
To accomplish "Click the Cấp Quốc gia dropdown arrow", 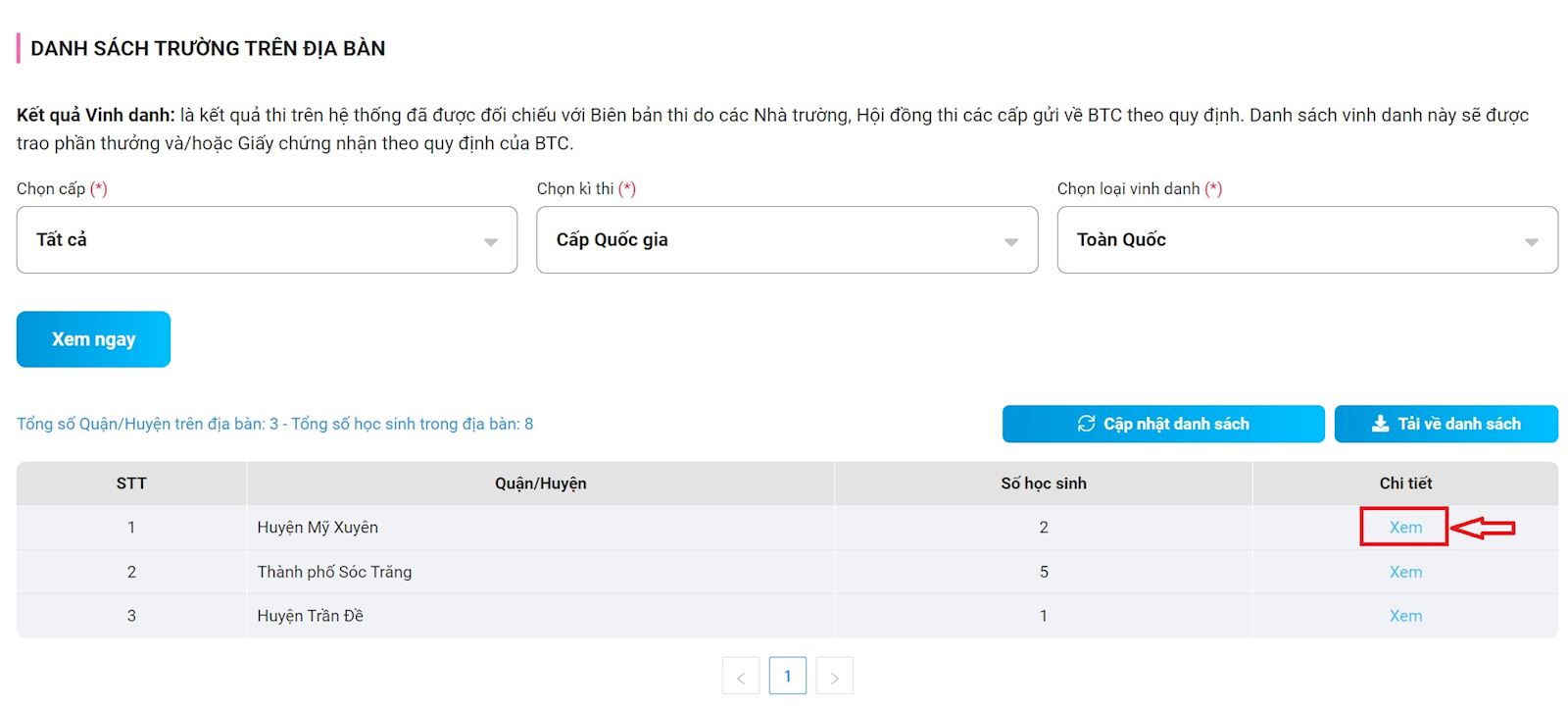I will tap(1011, 242).
